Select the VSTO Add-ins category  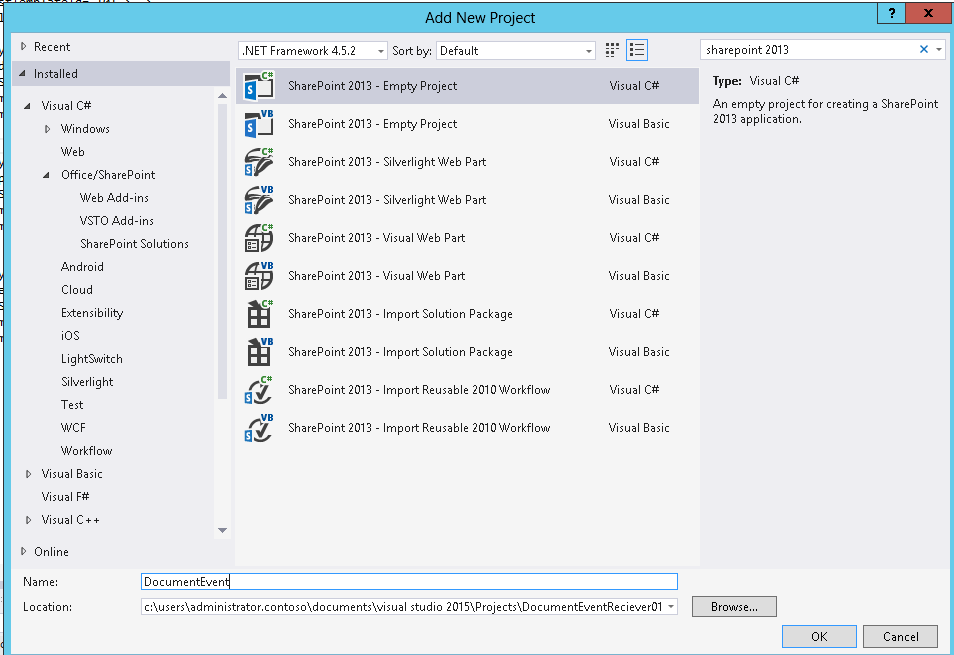click(x=116, y=221)
